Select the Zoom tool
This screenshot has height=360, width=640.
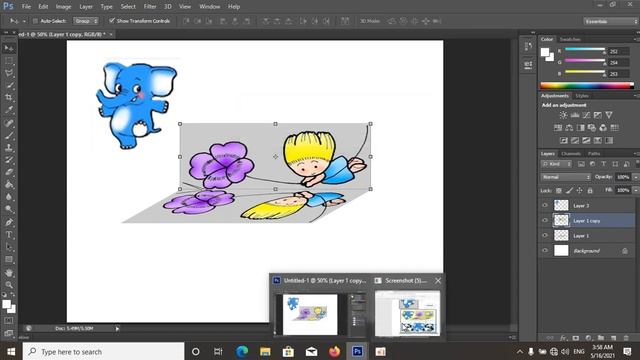(9, 285)
